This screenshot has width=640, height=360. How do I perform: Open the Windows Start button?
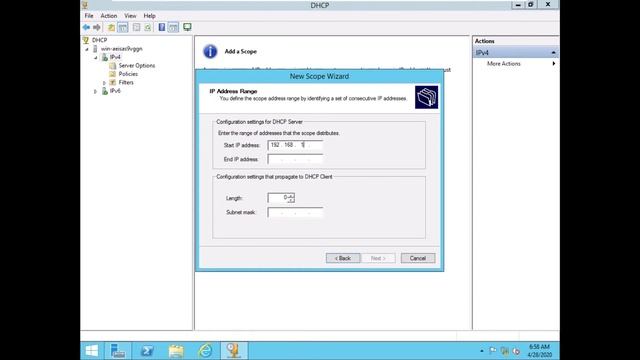(92, 351)
